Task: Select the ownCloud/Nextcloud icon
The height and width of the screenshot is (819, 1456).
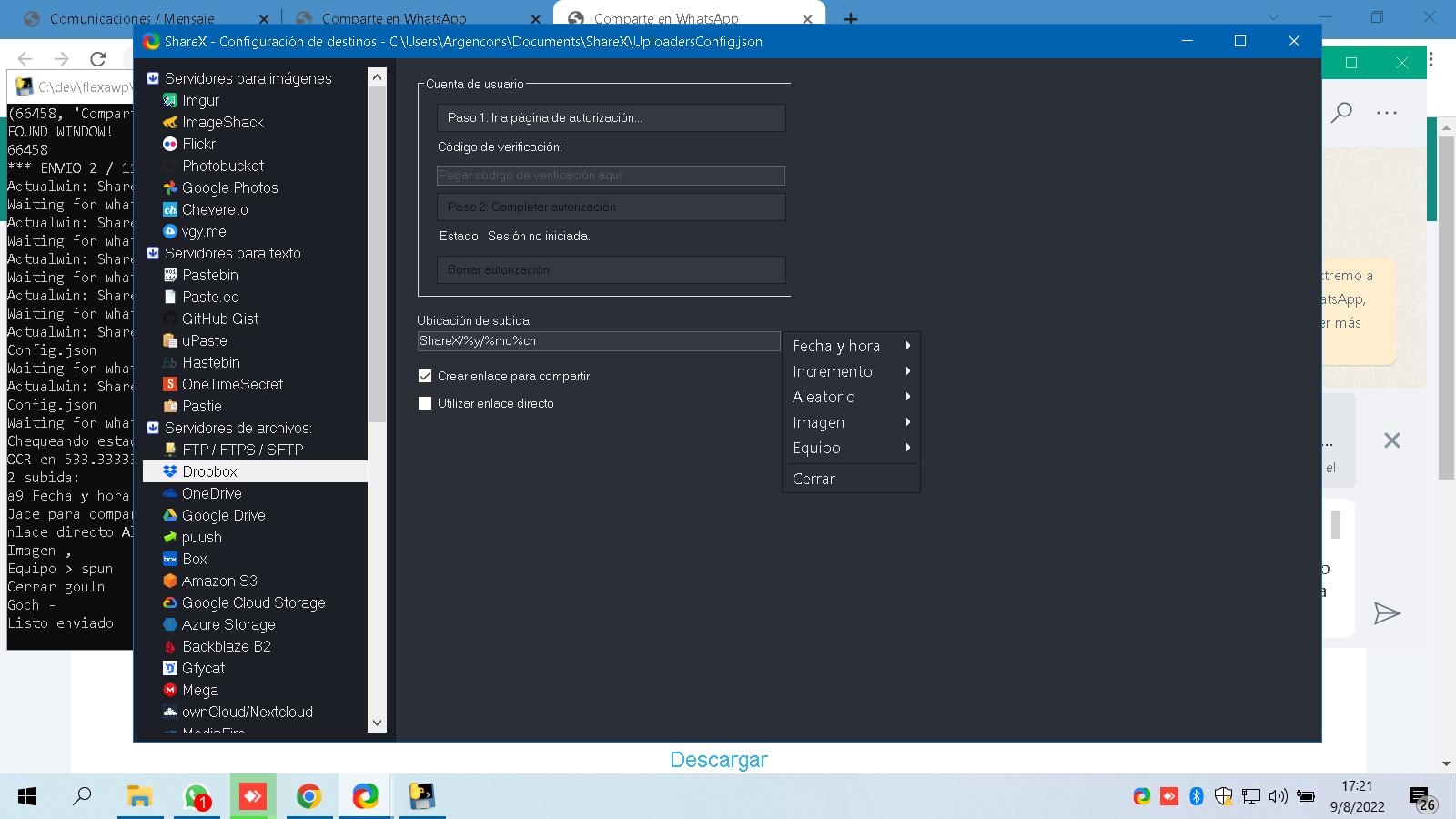Action: point(169,712)
